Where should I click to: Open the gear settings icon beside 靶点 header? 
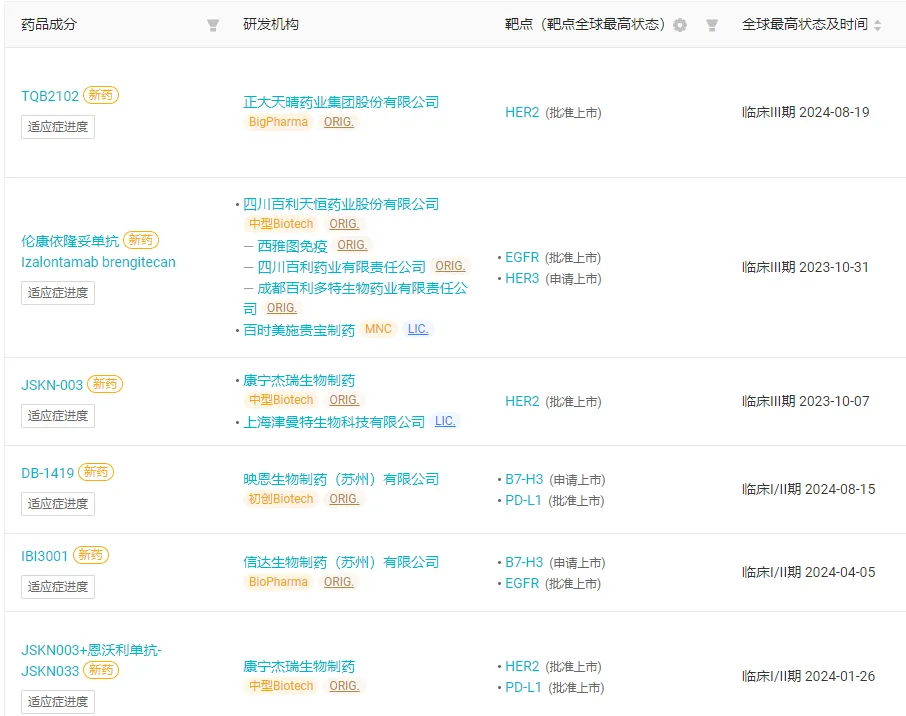pyautogui.click(x=680, y=25)
